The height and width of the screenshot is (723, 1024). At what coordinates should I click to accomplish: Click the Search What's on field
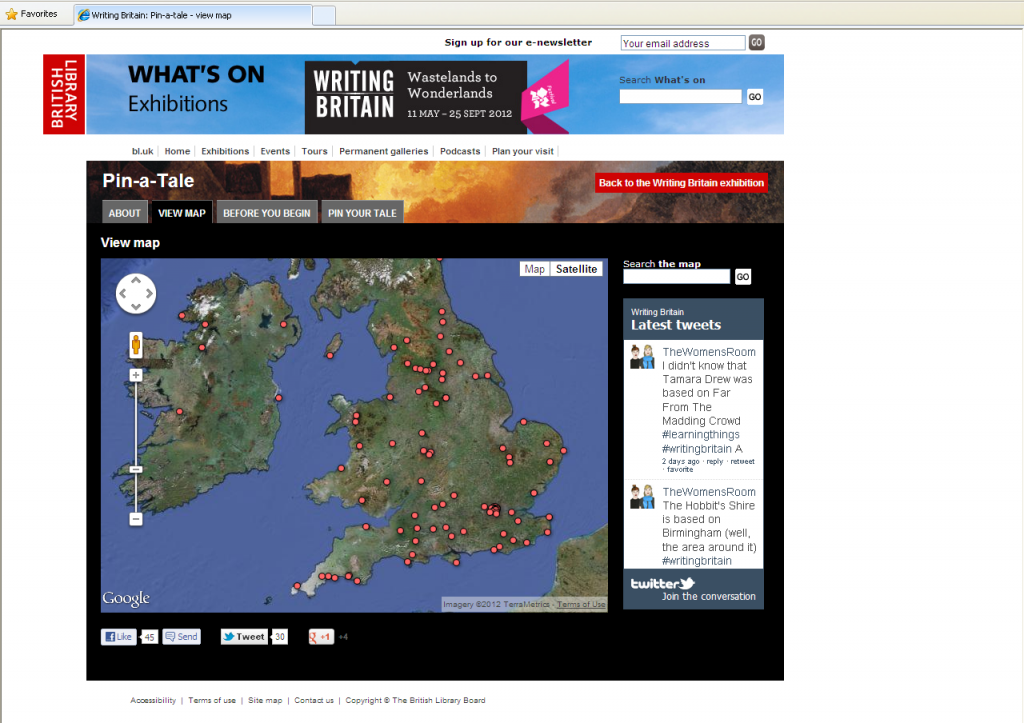[680, 97]
